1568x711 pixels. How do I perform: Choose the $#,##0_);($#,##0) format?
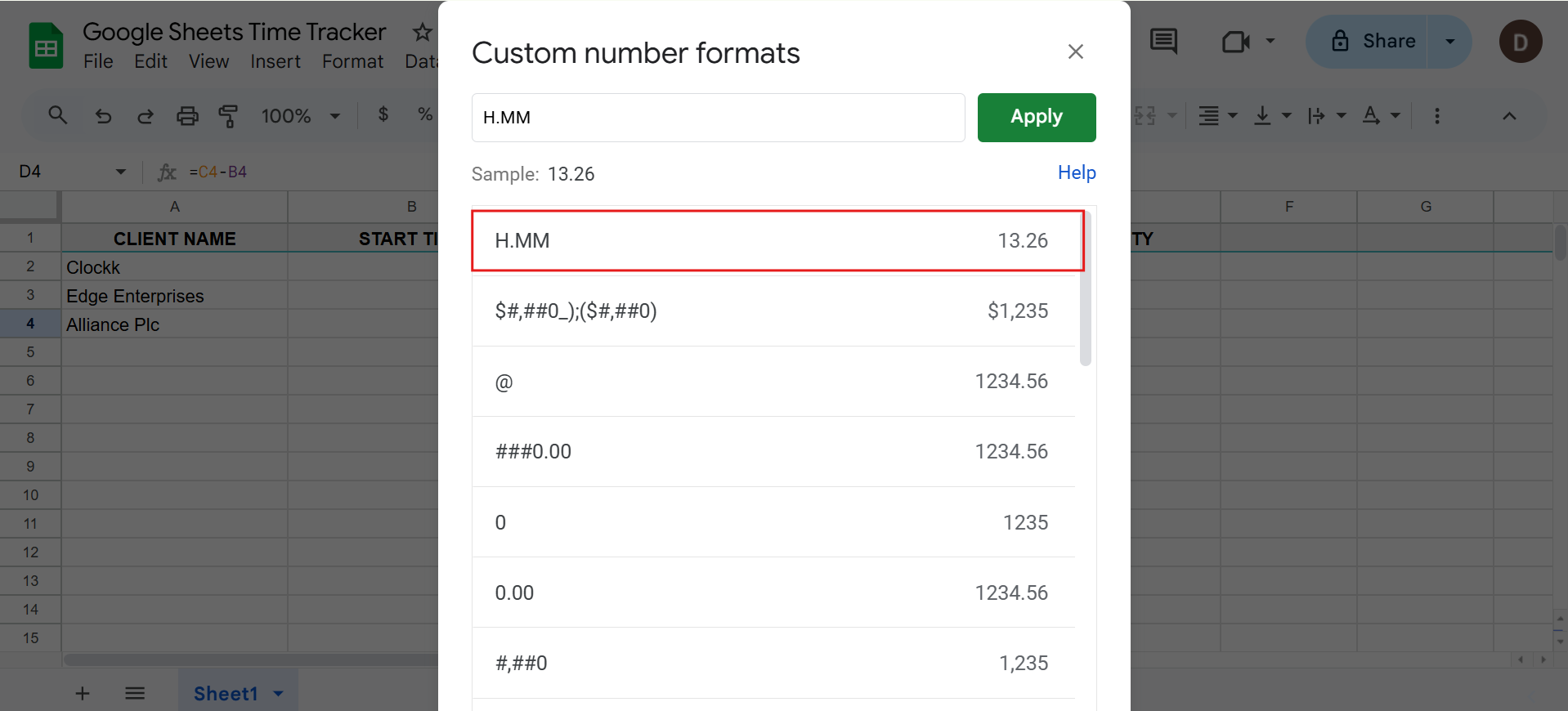click(x=773, y=311)
